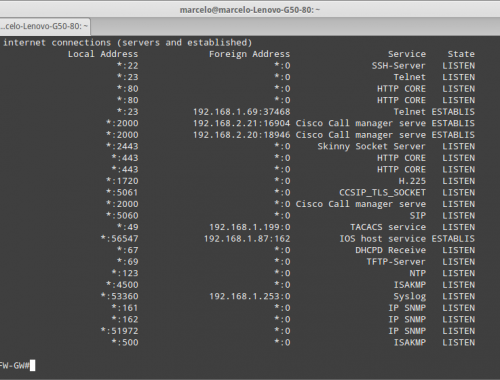Click local address *:4500

tap(122, 285)
